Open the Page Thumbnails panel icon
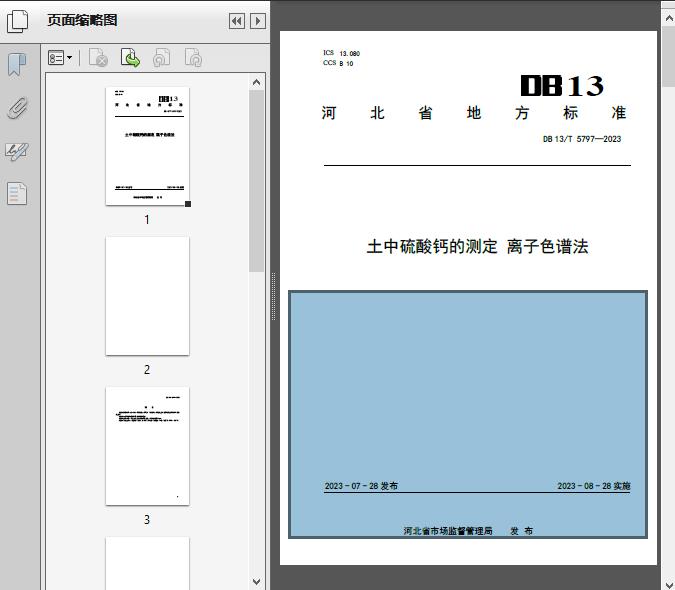This screenshot has width=675, height=590. tap(17, 20)
